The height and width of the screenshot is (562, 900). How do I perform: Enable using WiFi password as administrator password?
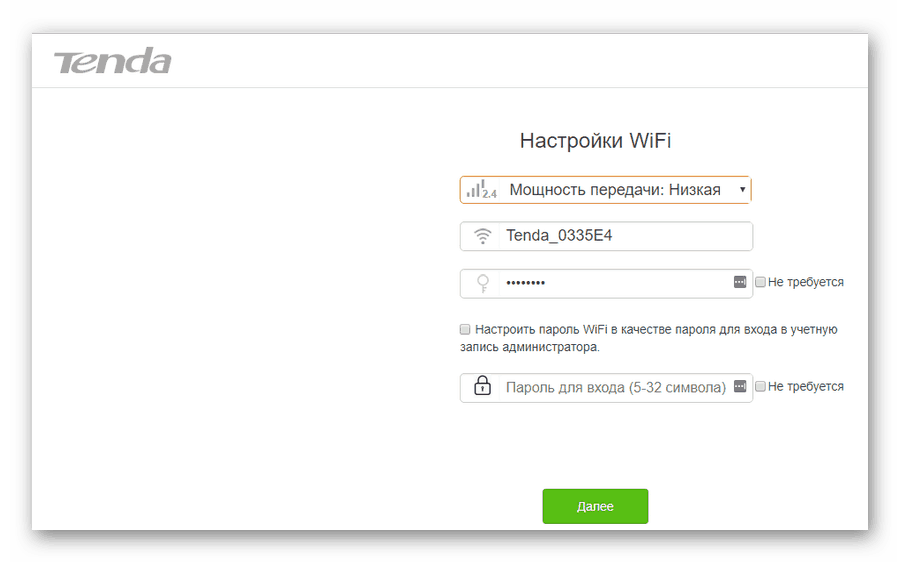[x=465, y=329]
